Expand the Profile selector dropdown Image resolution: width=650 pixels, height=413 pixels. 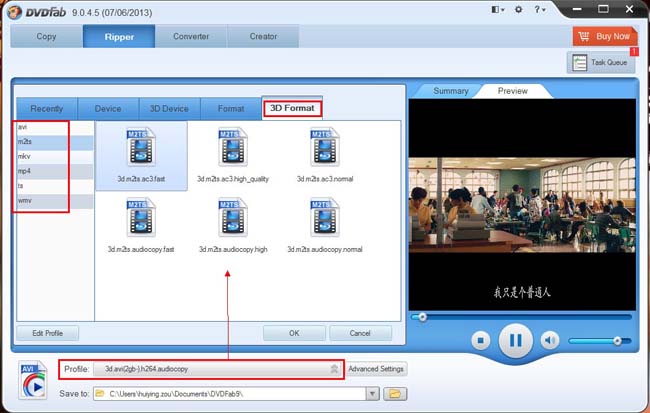click(334, 369)
